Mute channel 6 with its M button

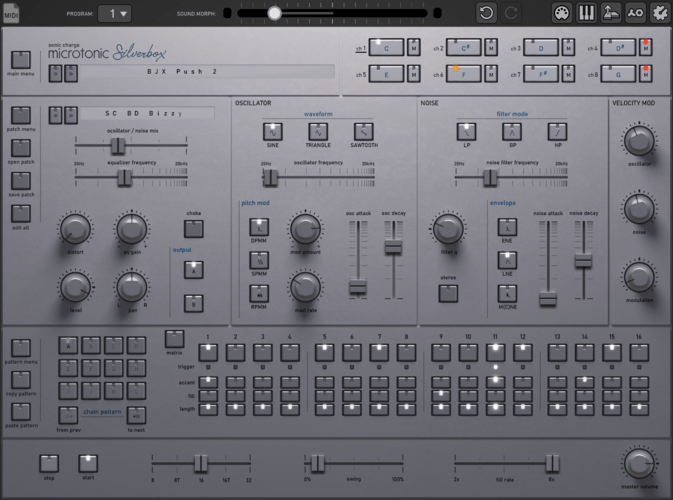click(x=491, y=73)
